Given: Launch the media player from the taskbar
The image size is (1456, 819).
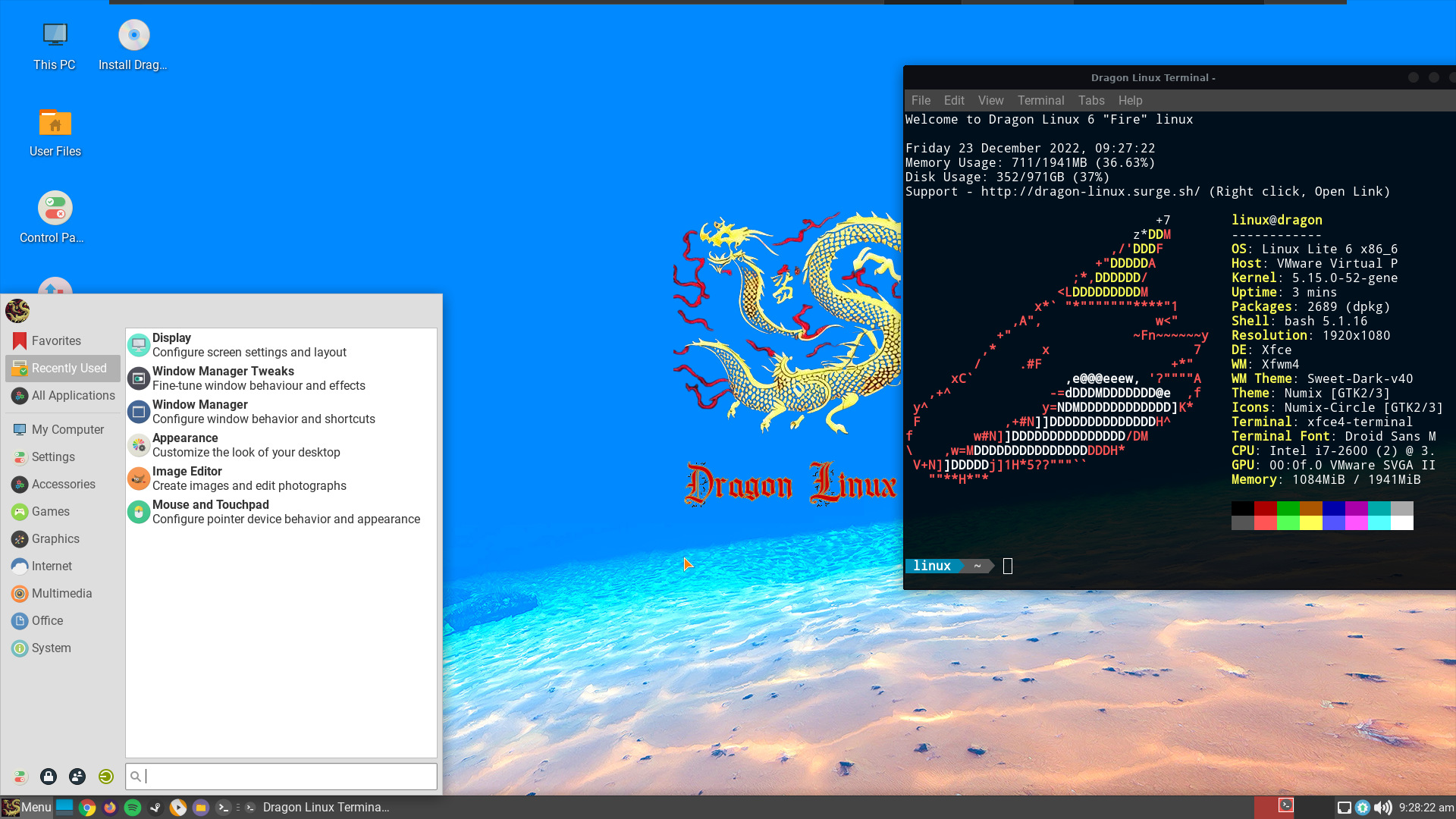Looking at the screenshot, I should pyautogui.click(x=178, y=808).
